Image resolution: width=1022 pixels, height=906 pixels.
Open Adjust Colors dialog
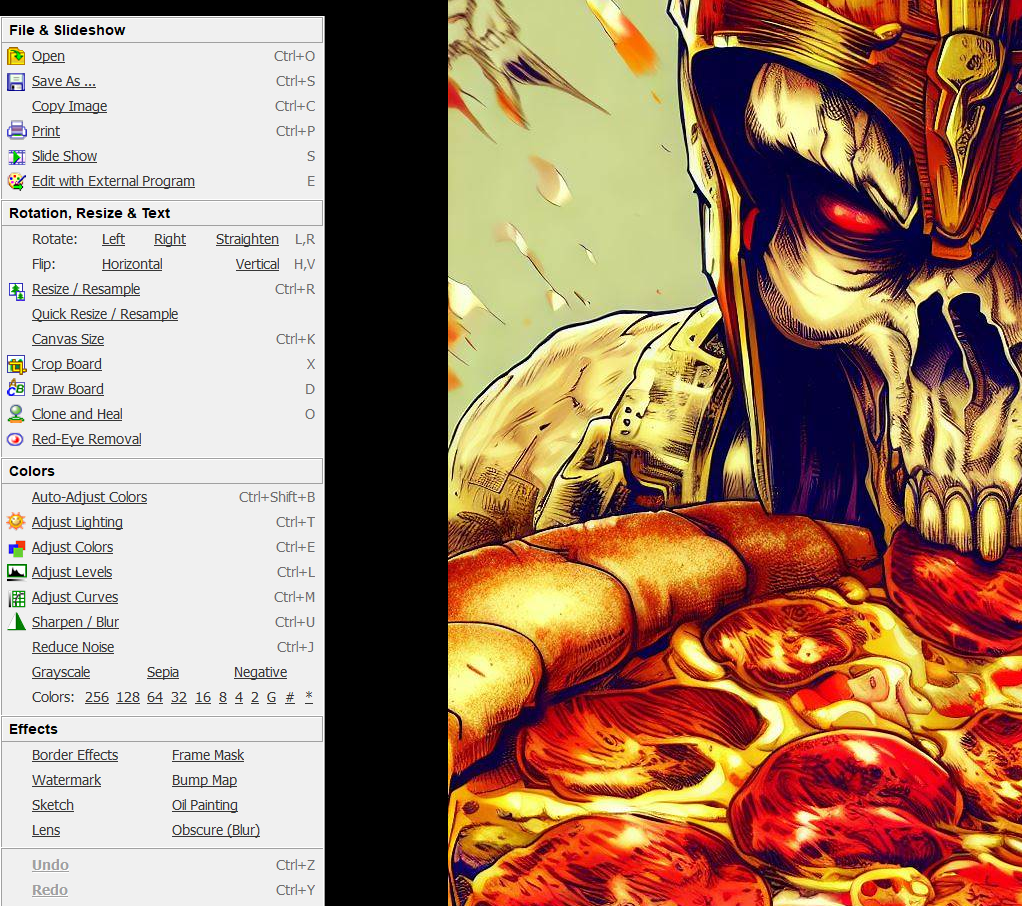pyautogui.click(x=72, y=548)
